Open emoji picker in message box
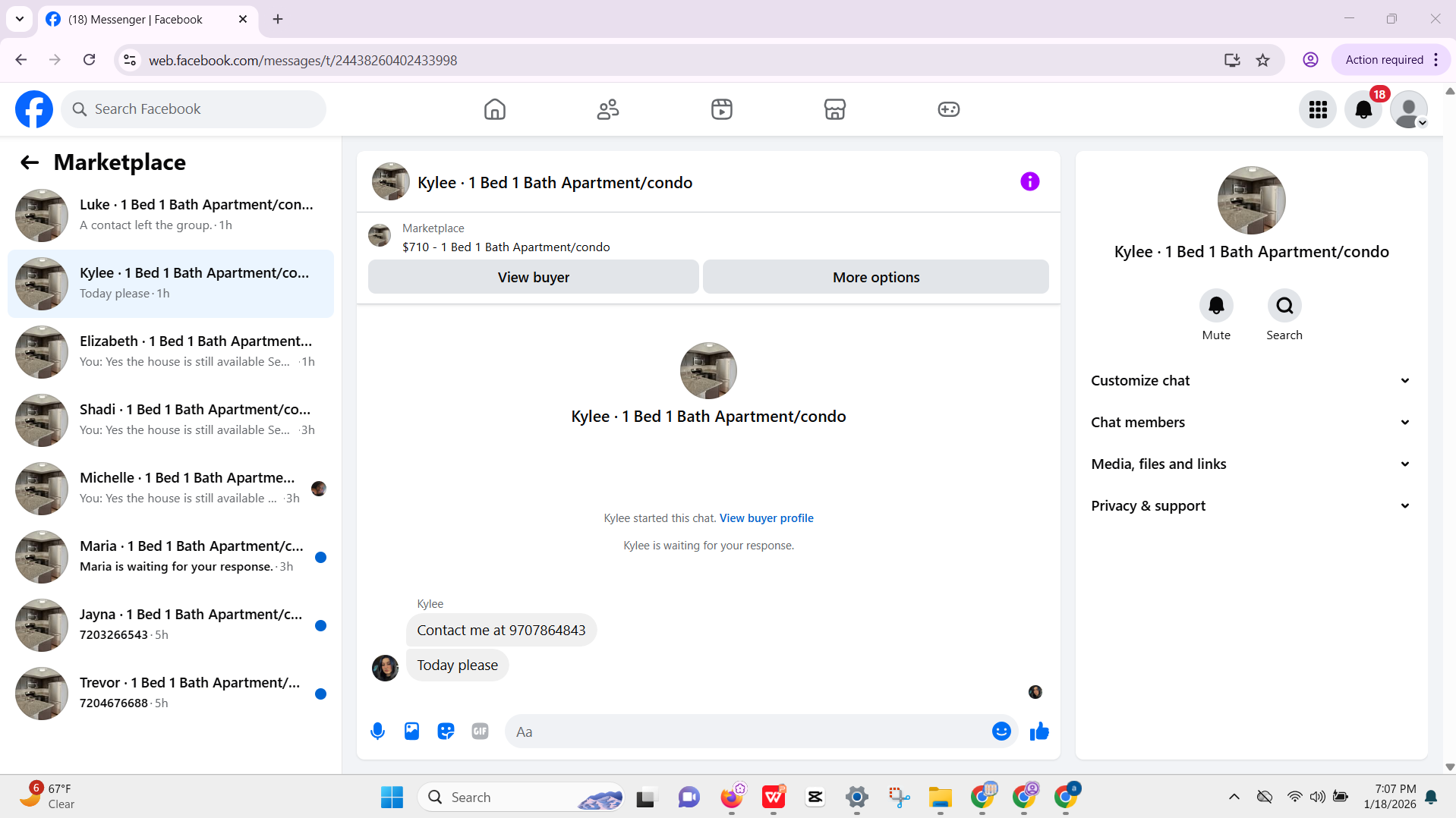 tap(1001, 731)
